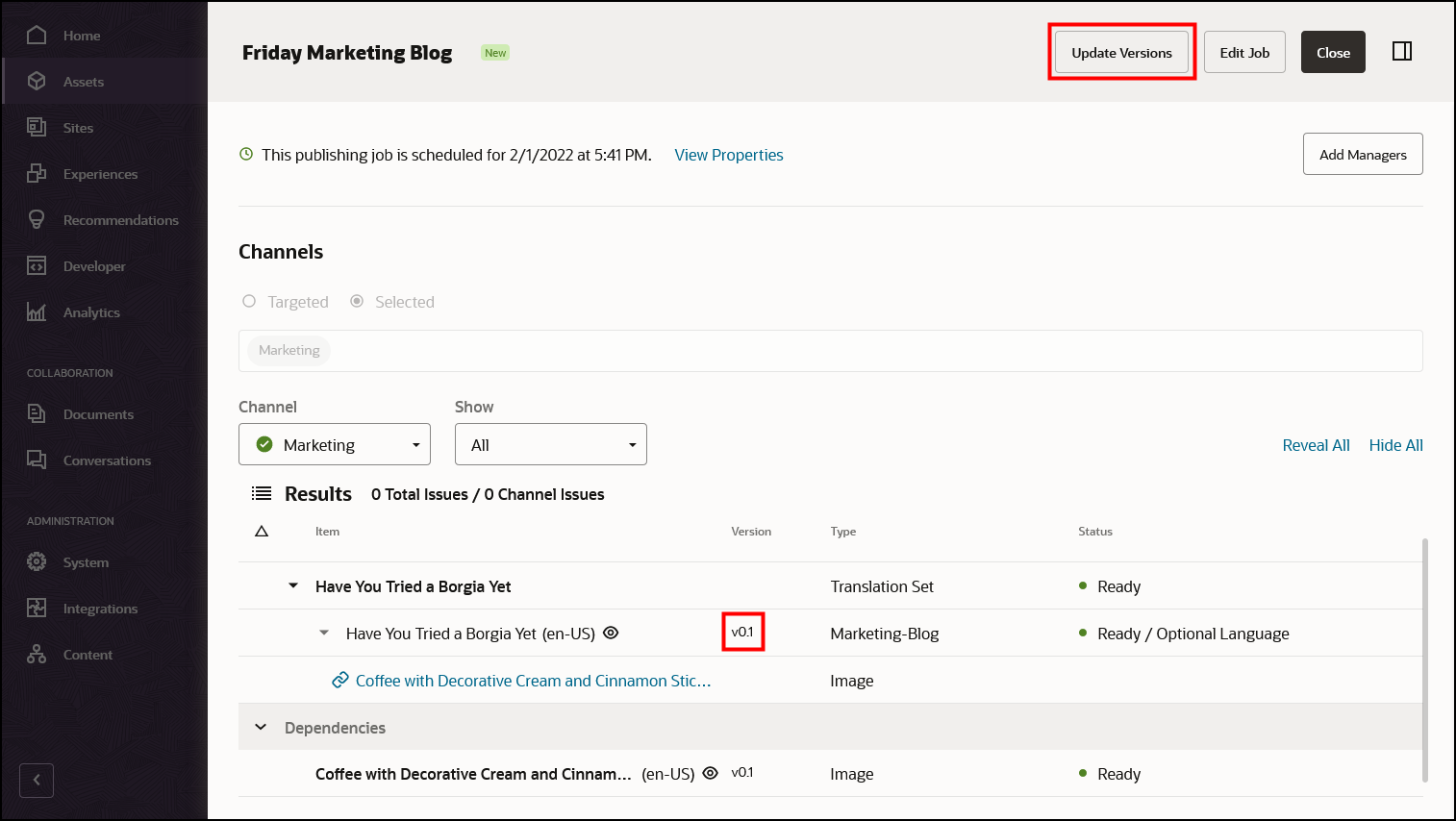The height and width of the screenshot is (821, 1456).
Task: Preview Have You Tried a Borgia Yet (en-US)
Action: click(611, 633)
